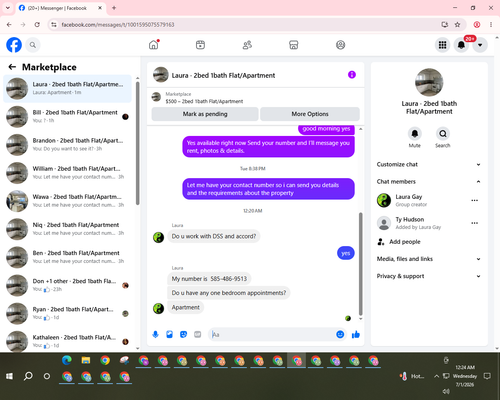Open Ryan conversation in list
Viewport: 500px width, 400px height.
[67, 313]
